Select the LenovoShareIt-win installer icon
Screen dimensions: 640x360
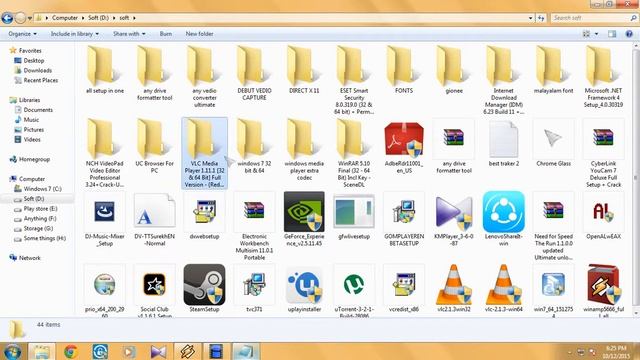click(x=503, y=211)
